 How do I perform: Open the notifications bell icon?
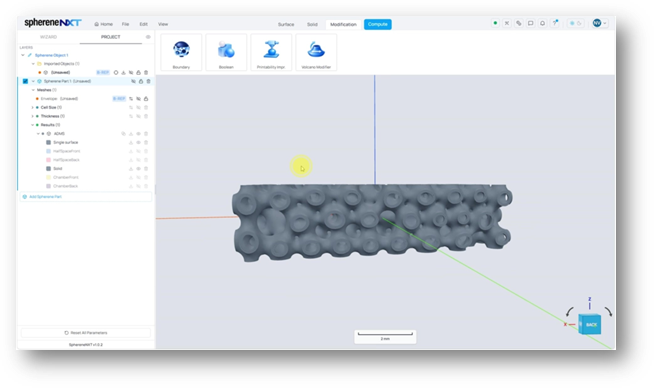tap(542, 23)
